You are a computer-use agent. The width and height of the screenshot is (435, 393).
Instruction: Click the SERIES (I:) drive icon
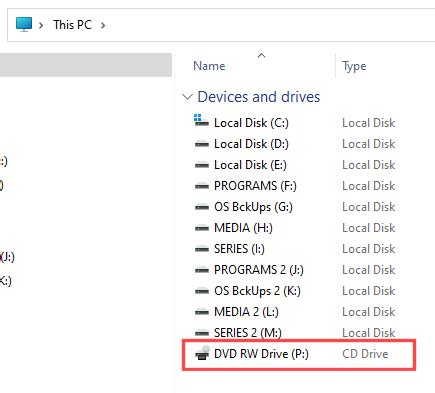(x=202, y=249)
